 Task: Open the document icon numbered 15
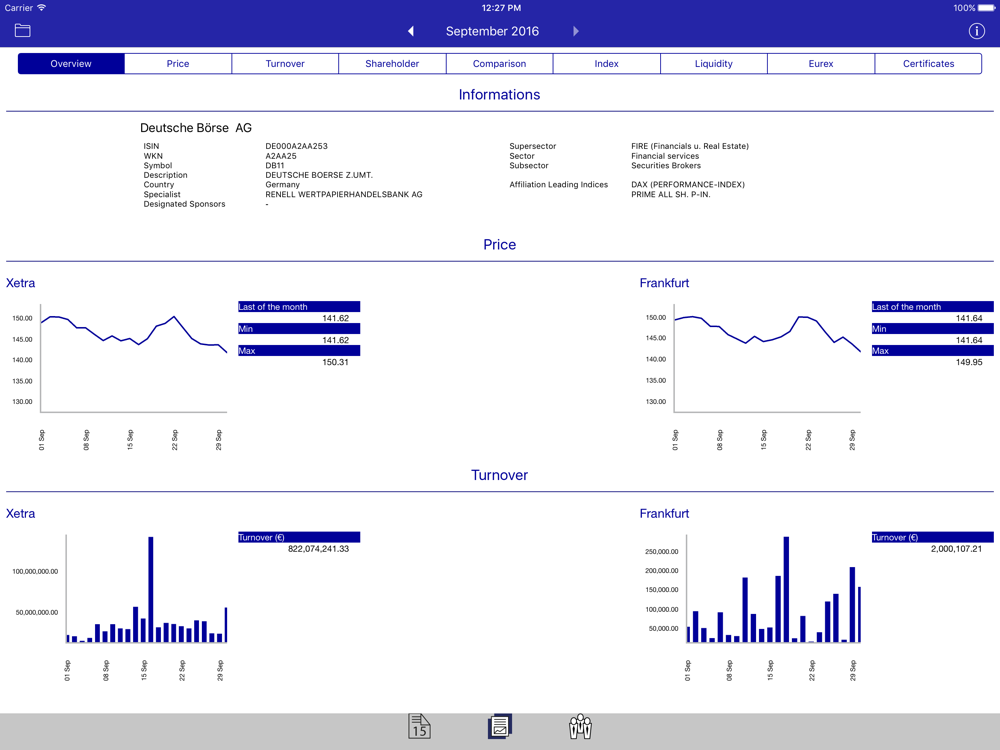419,726
